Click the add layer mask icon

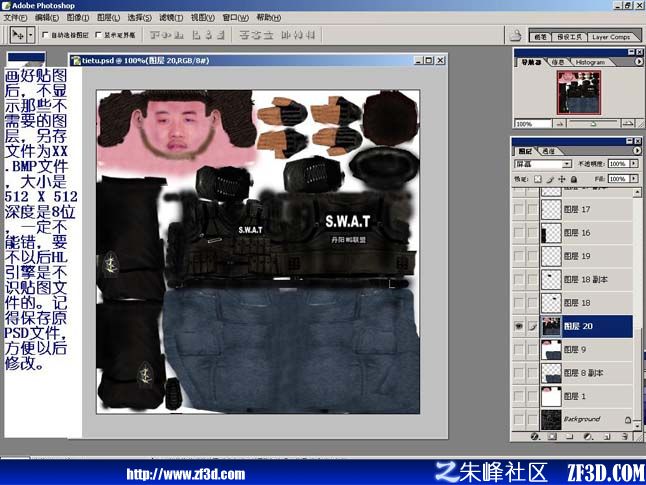[552, 436]
